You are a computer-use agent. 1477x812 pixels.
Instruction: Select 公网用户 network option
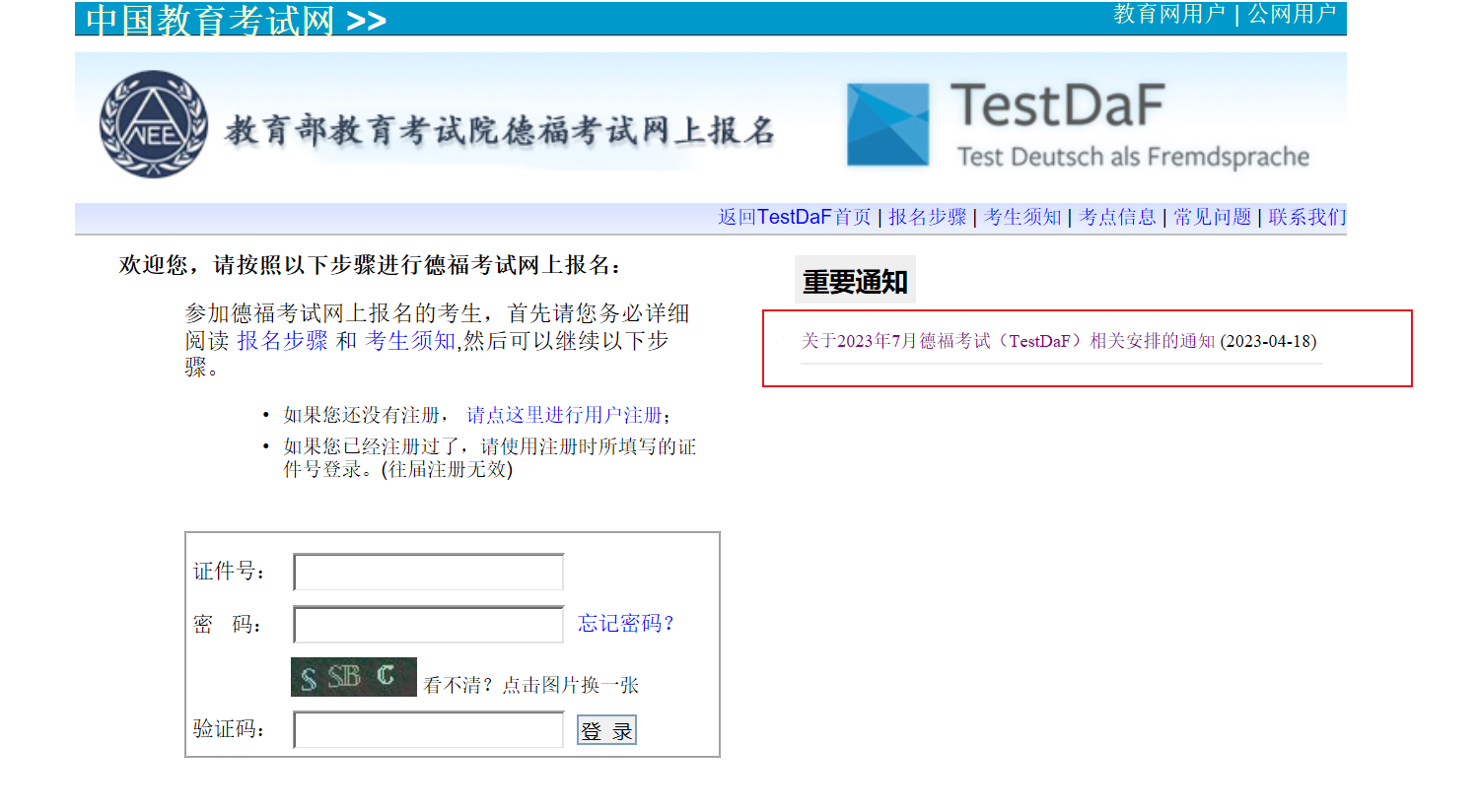click(x=1292, y=14)
